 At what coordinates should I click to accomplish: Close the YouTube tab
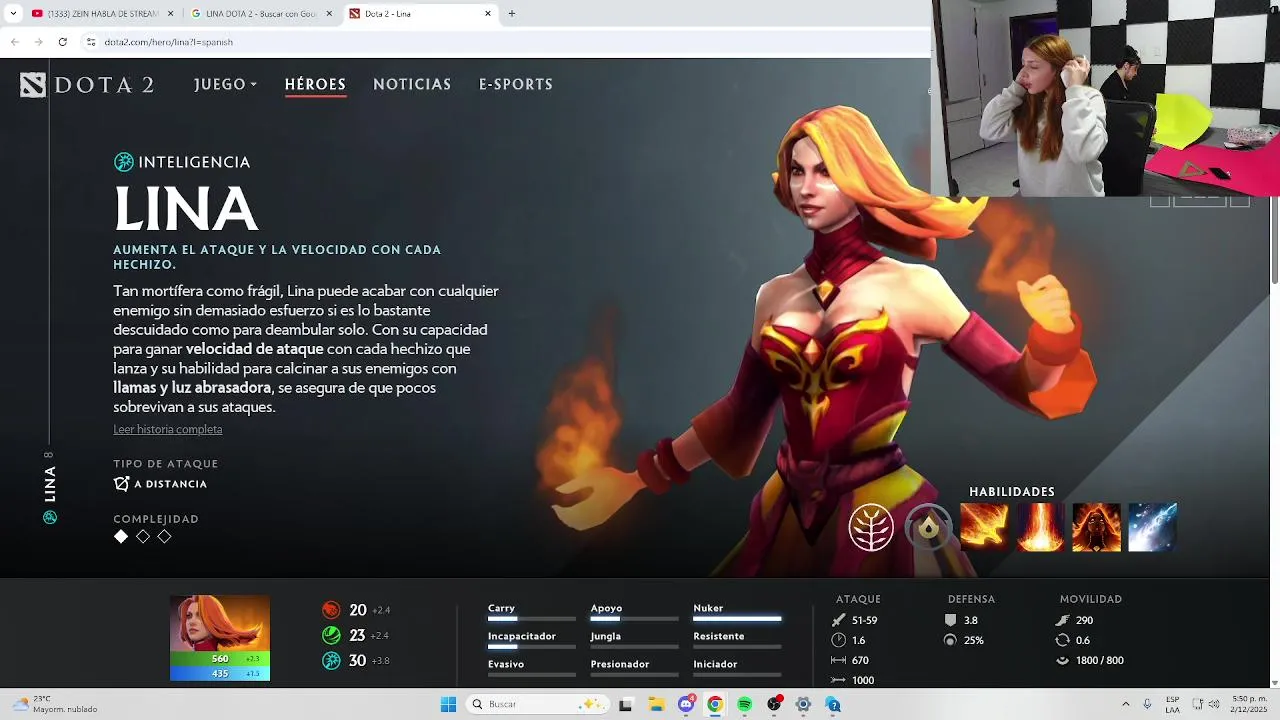pyautogui.click(x=170, y=14)
